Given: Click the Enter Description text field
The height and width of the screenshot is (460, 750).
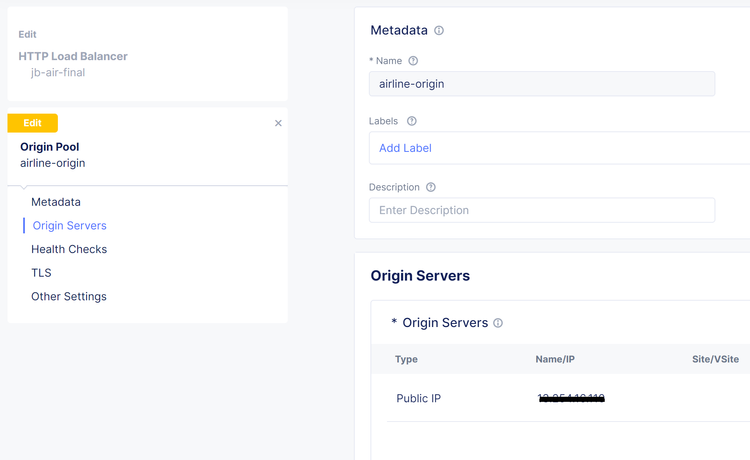Looking at the screenshot, I should tap(541, 210).
